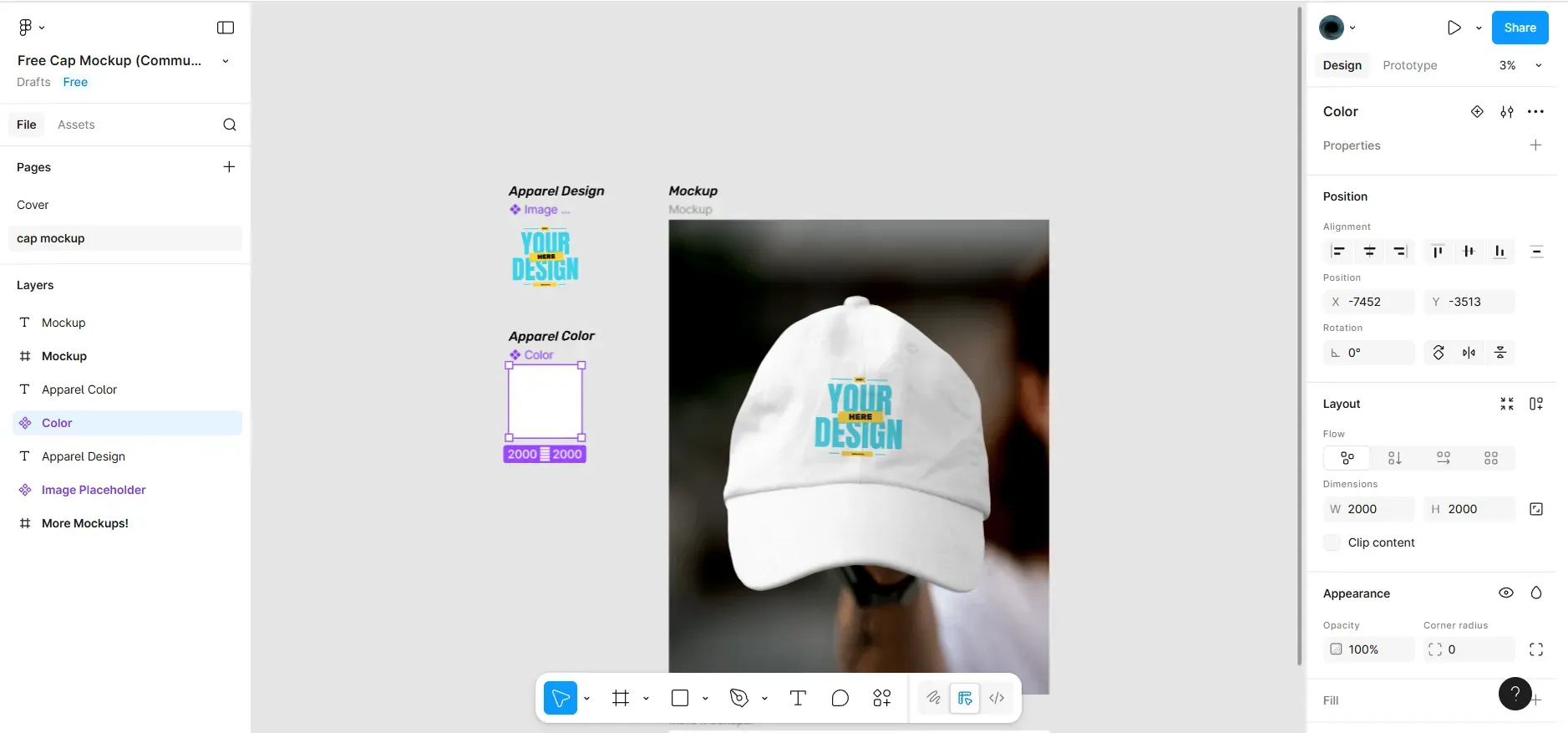1568x733 pixels.
Task: Collapse layout resize-to-fit icon
Action: pos(1507,404)
